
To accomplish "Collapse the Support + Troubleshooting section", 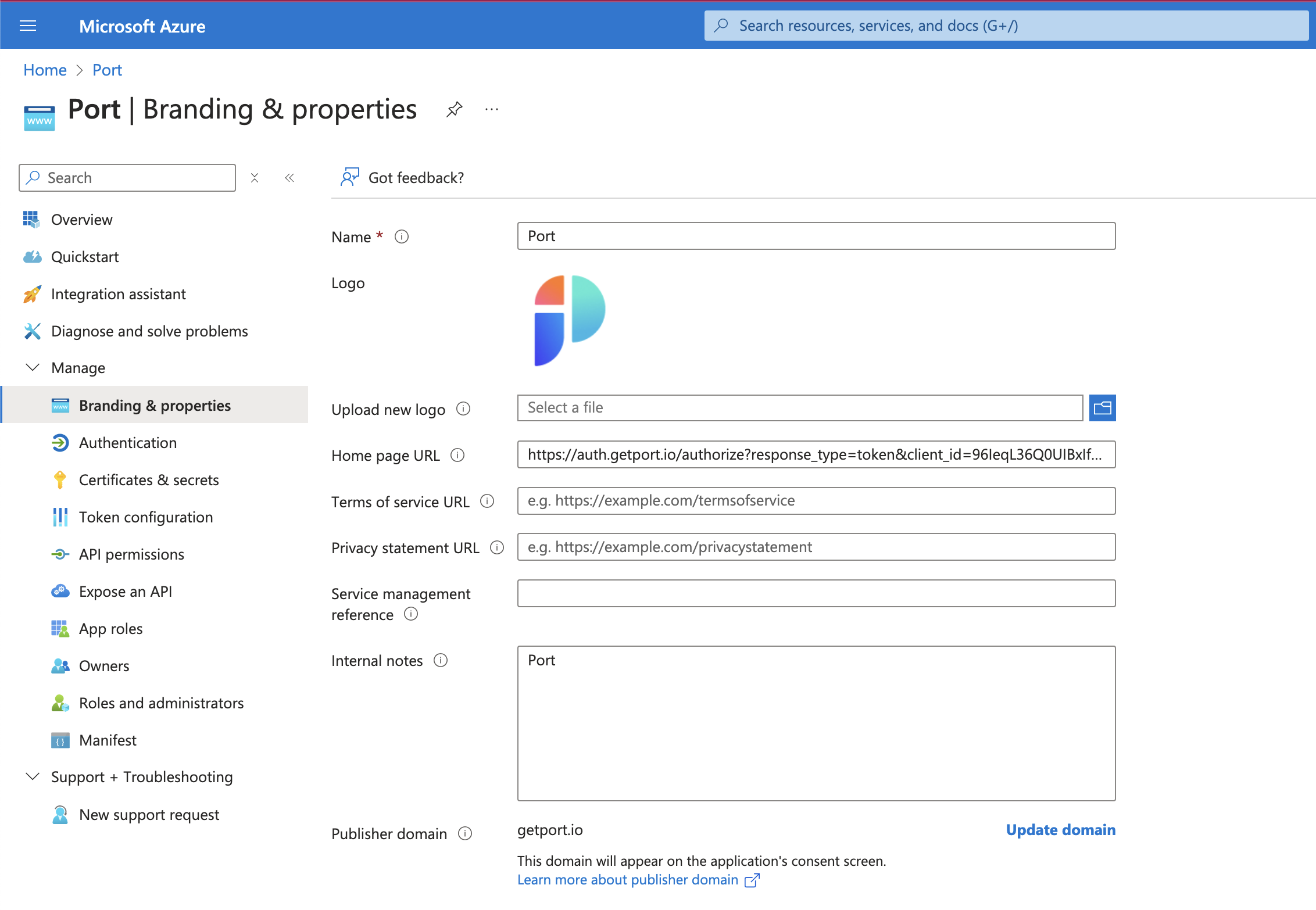I will 33,777.
